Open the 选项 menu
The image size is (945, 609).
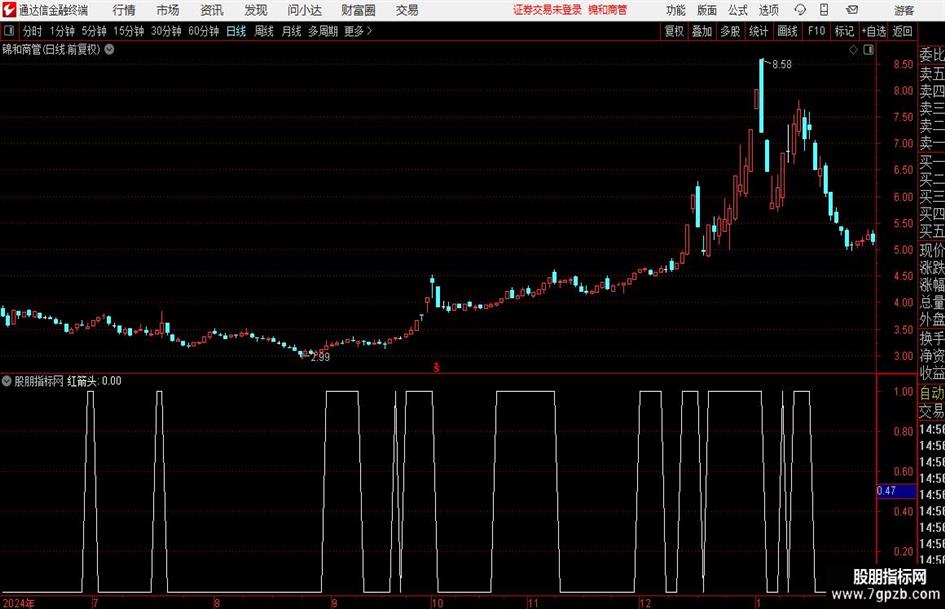768,10
